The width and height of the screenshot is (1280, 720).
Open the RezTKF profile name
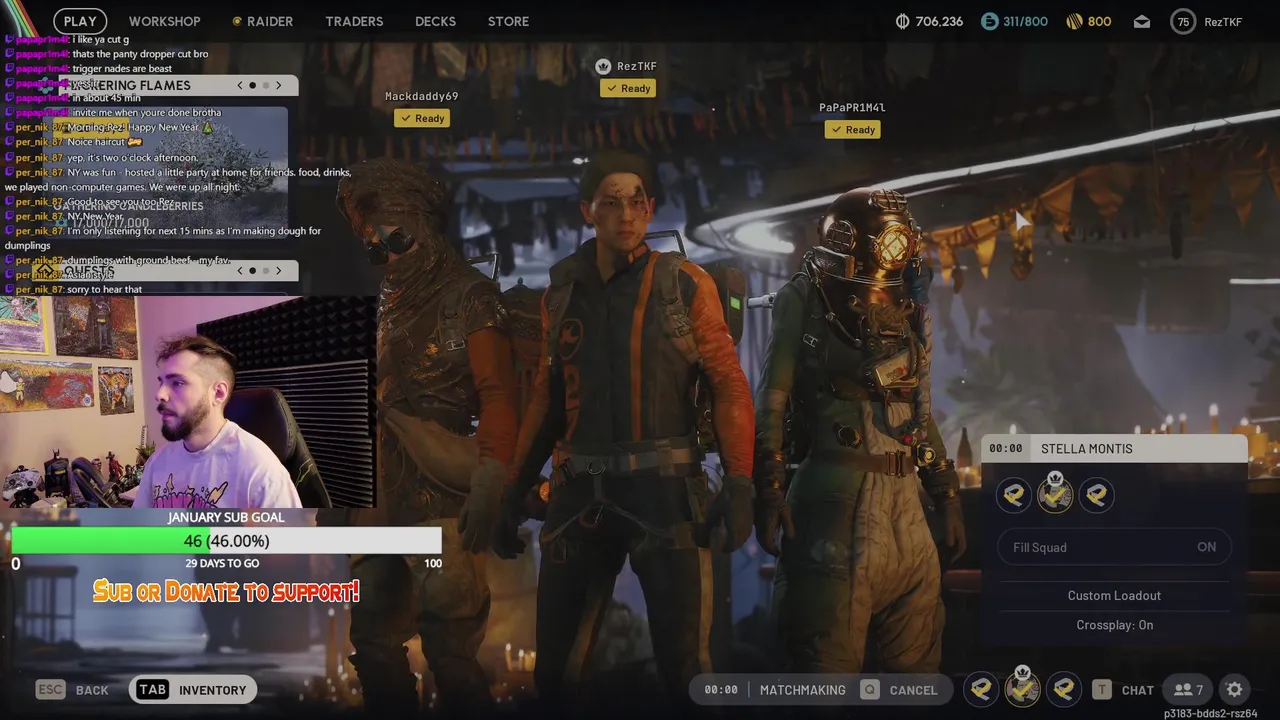click(1223, 21)
